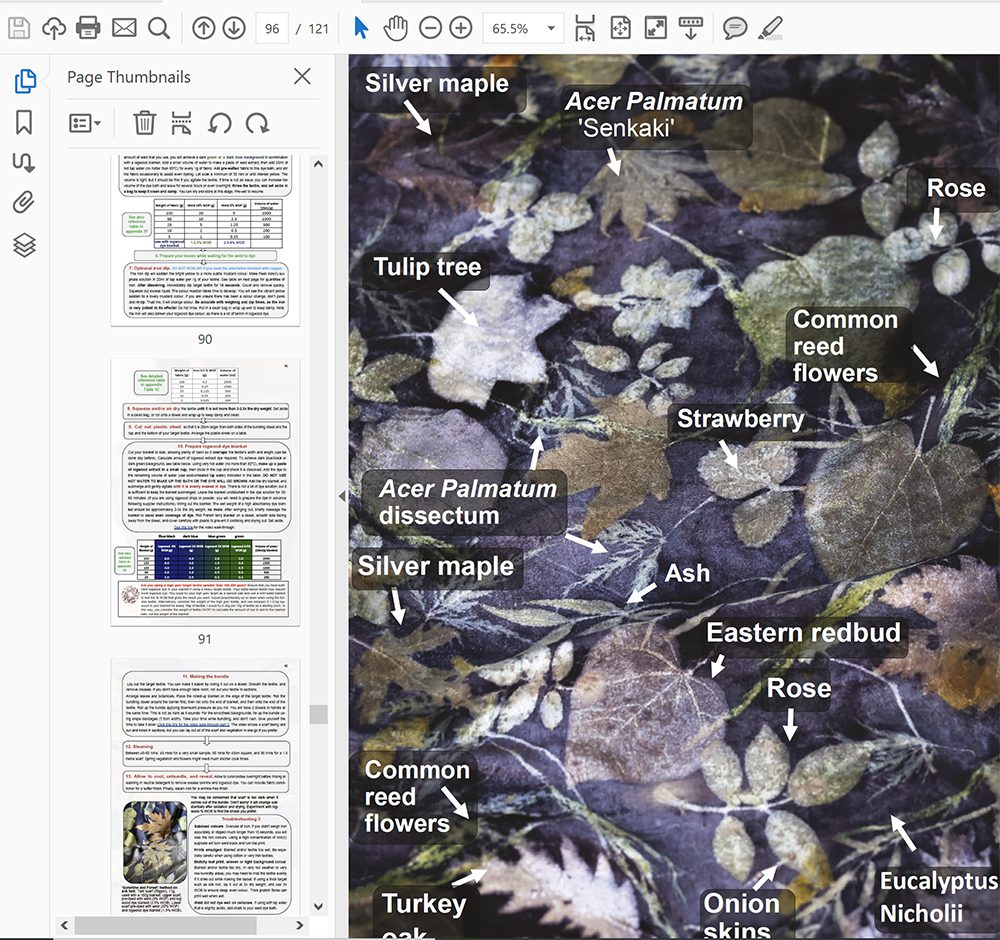
Task: Rotate page clockwise
Action: pos(258,122)
